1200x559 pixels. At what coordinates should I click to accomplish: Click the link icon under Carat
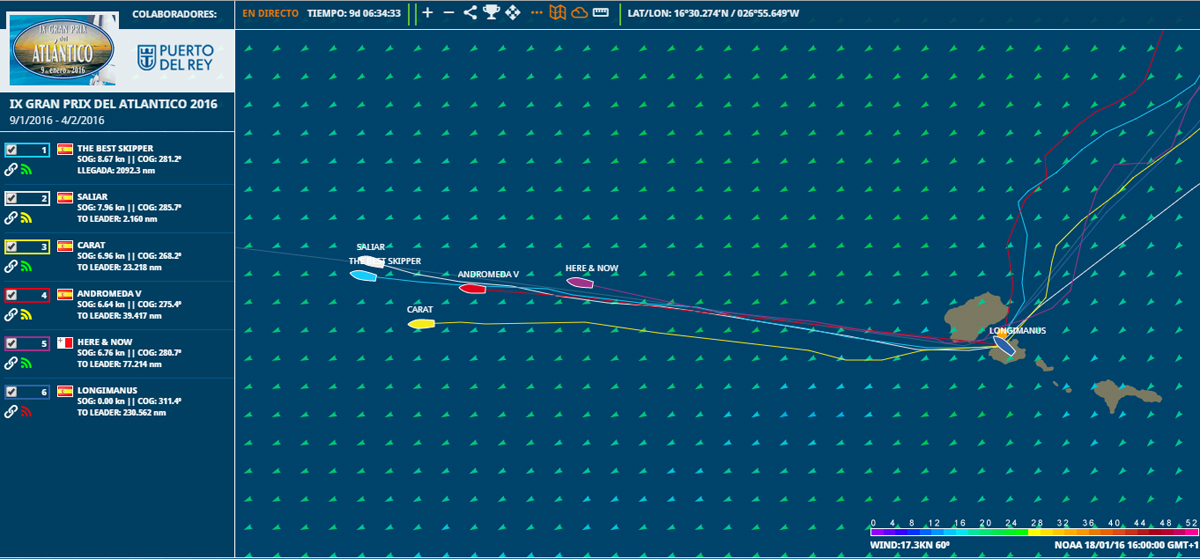(11, 266)
